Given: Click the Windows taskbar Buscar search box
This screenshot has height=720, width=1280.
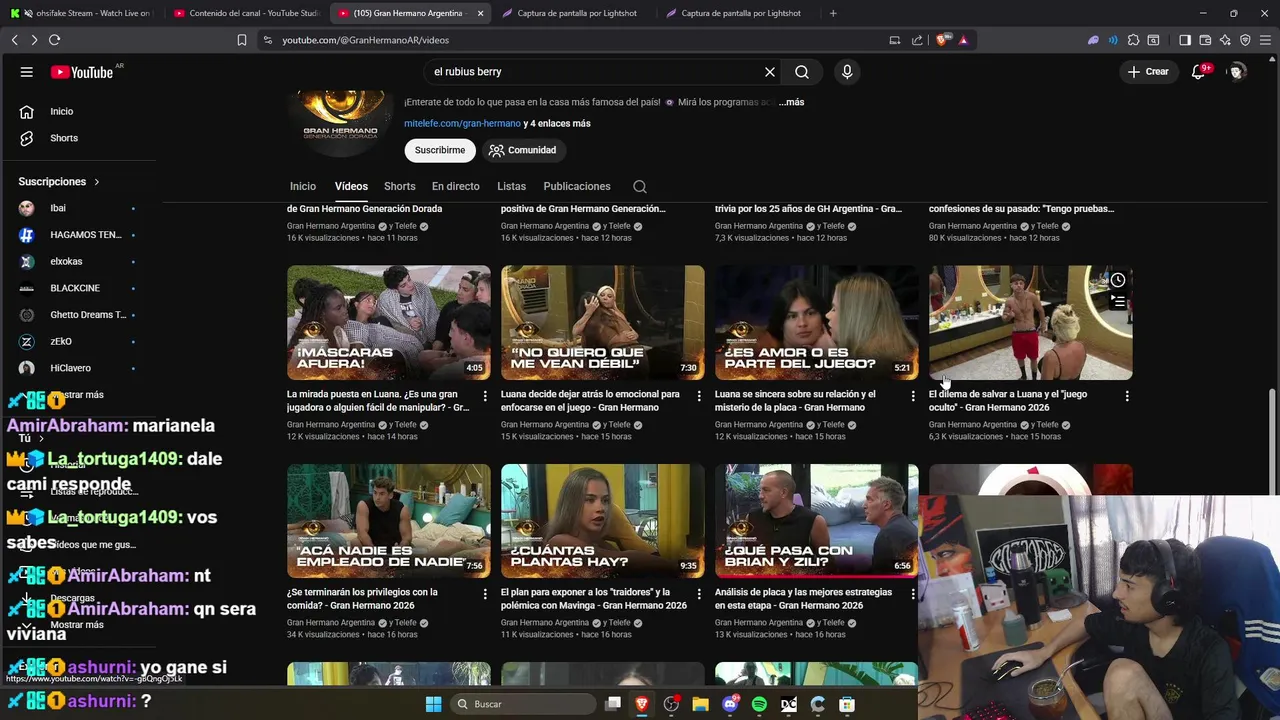Looking at the screenshot, I should [x=522, y=704].
